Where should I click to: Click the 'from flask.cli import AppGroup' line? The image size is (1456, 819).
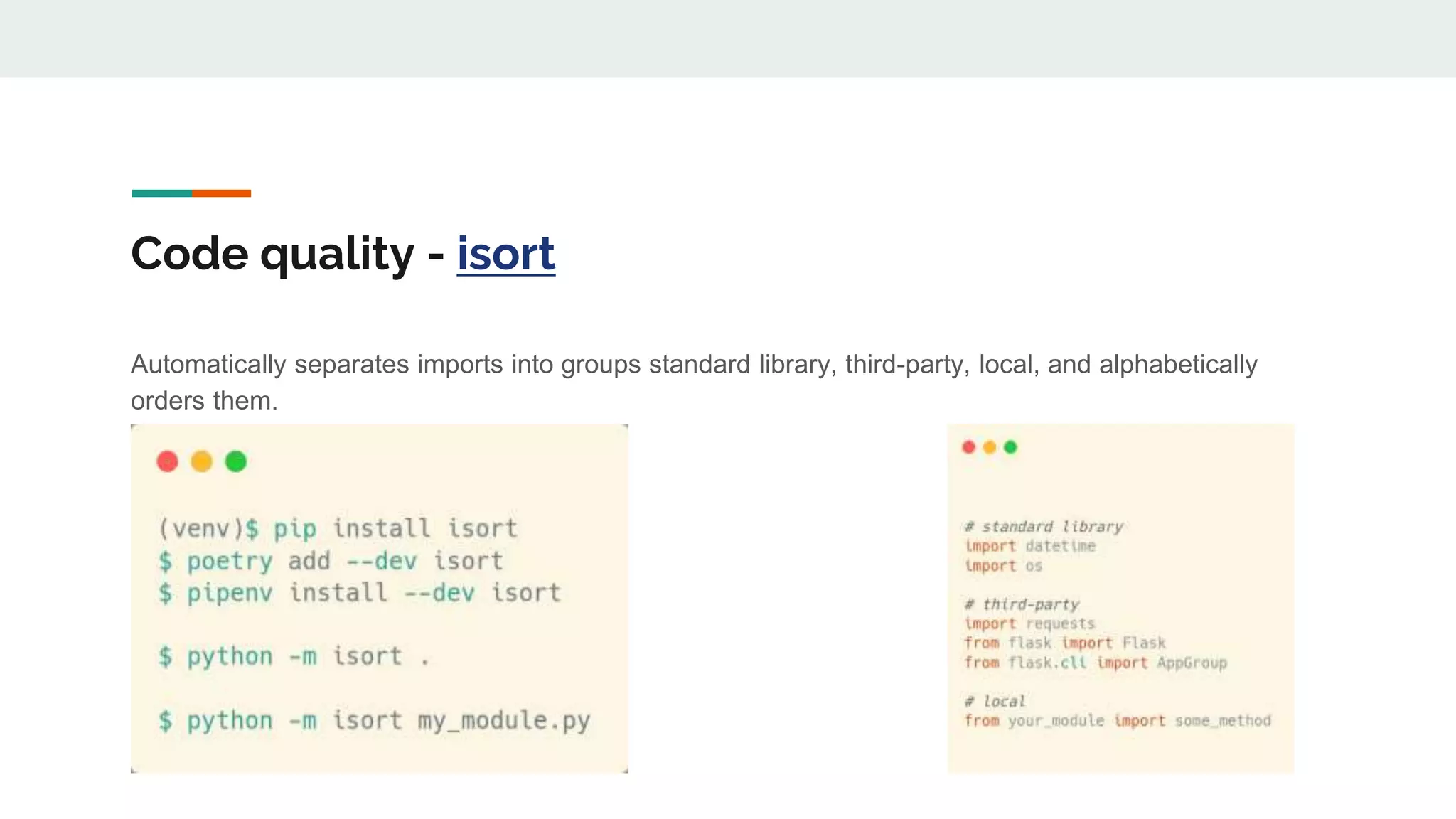(1096, 663)
